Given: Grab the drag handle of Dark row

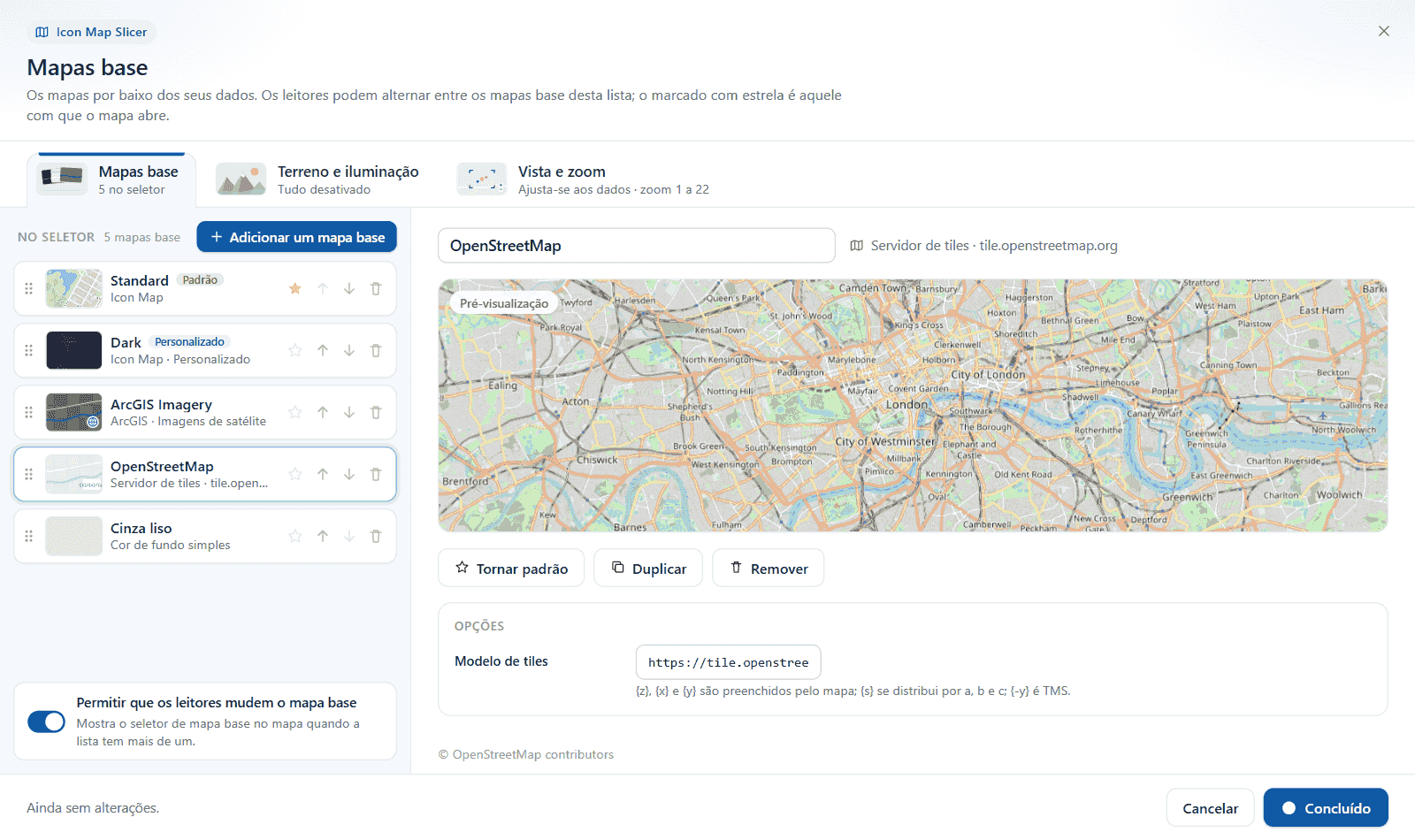Looking at the screenshot, I should coord(28,350).
